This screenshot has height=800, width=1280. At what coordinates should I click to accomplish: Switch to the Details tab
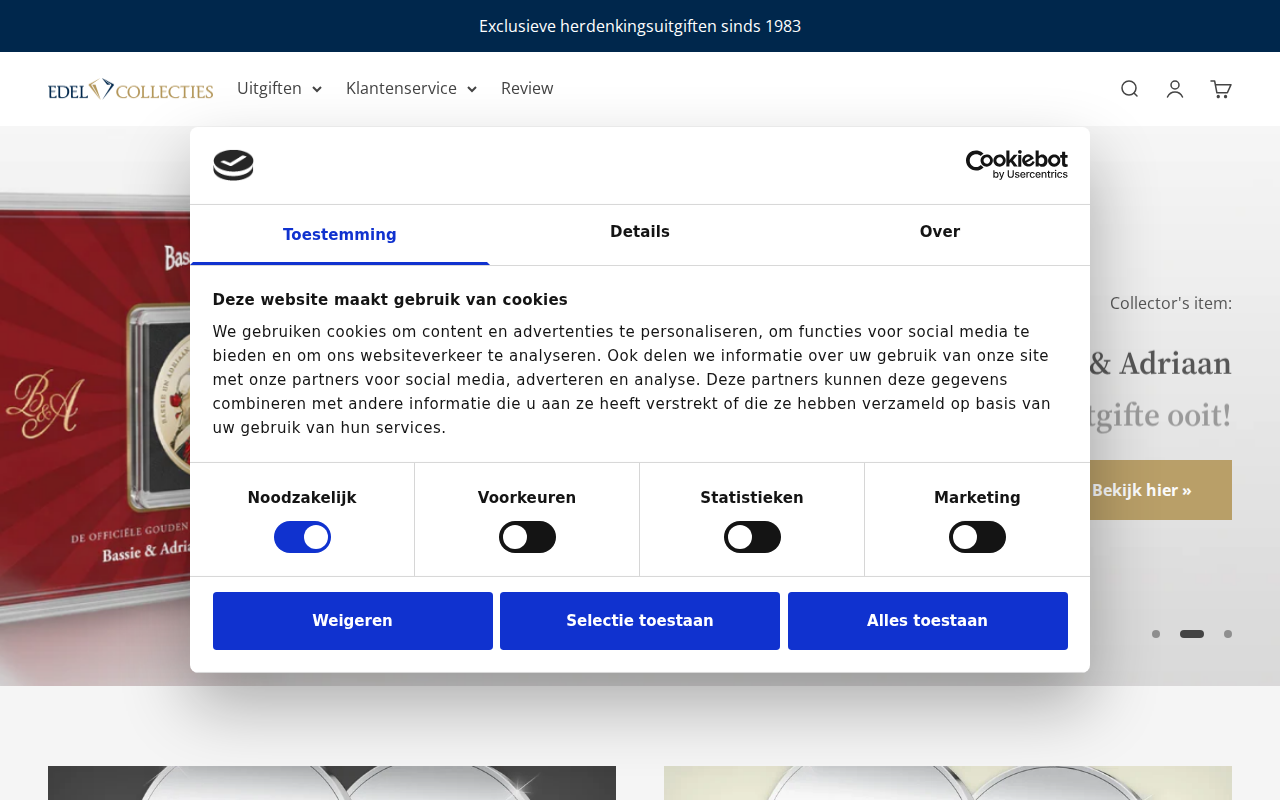pyautogui.click(x=640, y=232)
